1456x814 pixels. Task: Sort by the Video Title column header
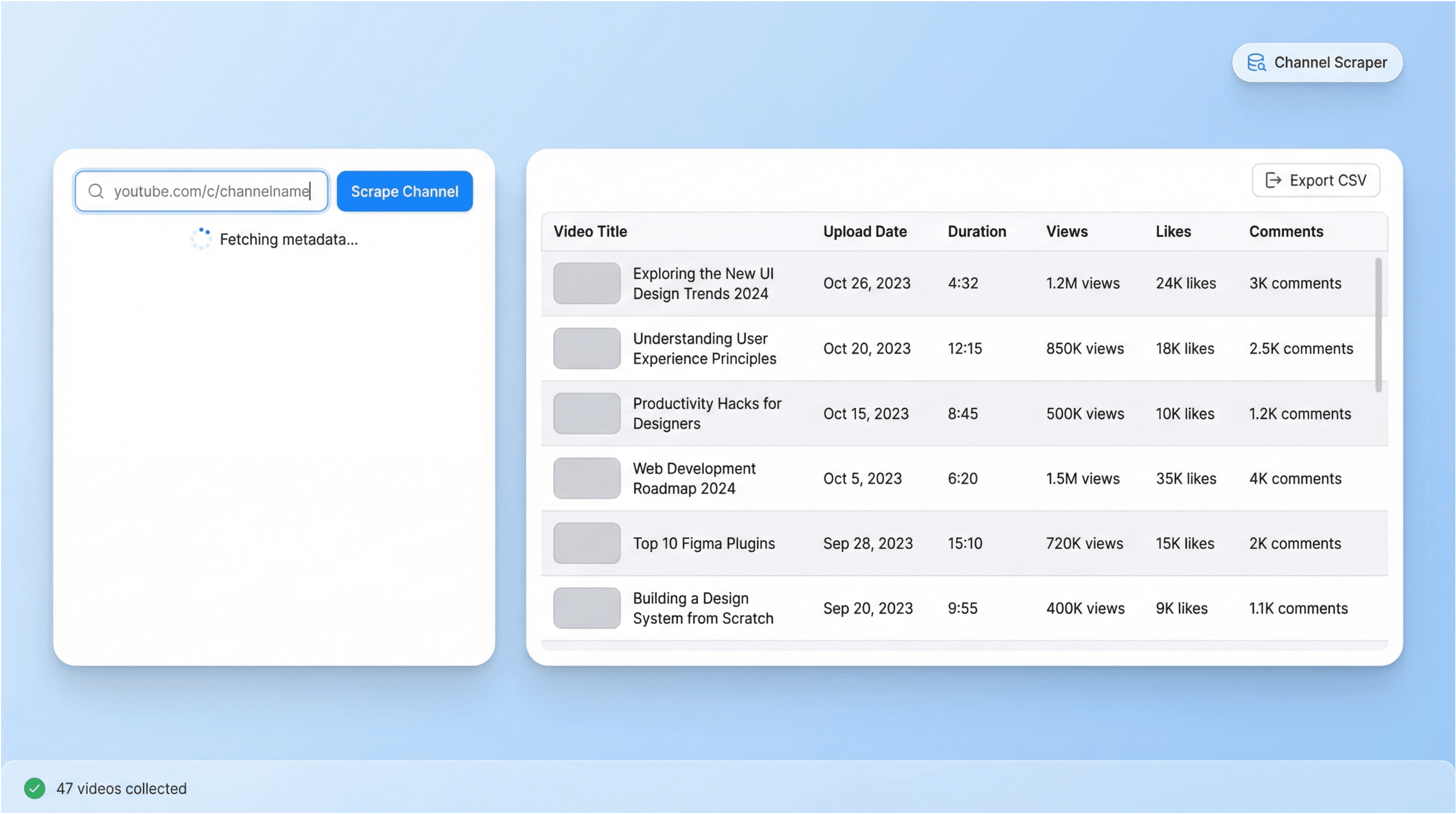point(590,231)
